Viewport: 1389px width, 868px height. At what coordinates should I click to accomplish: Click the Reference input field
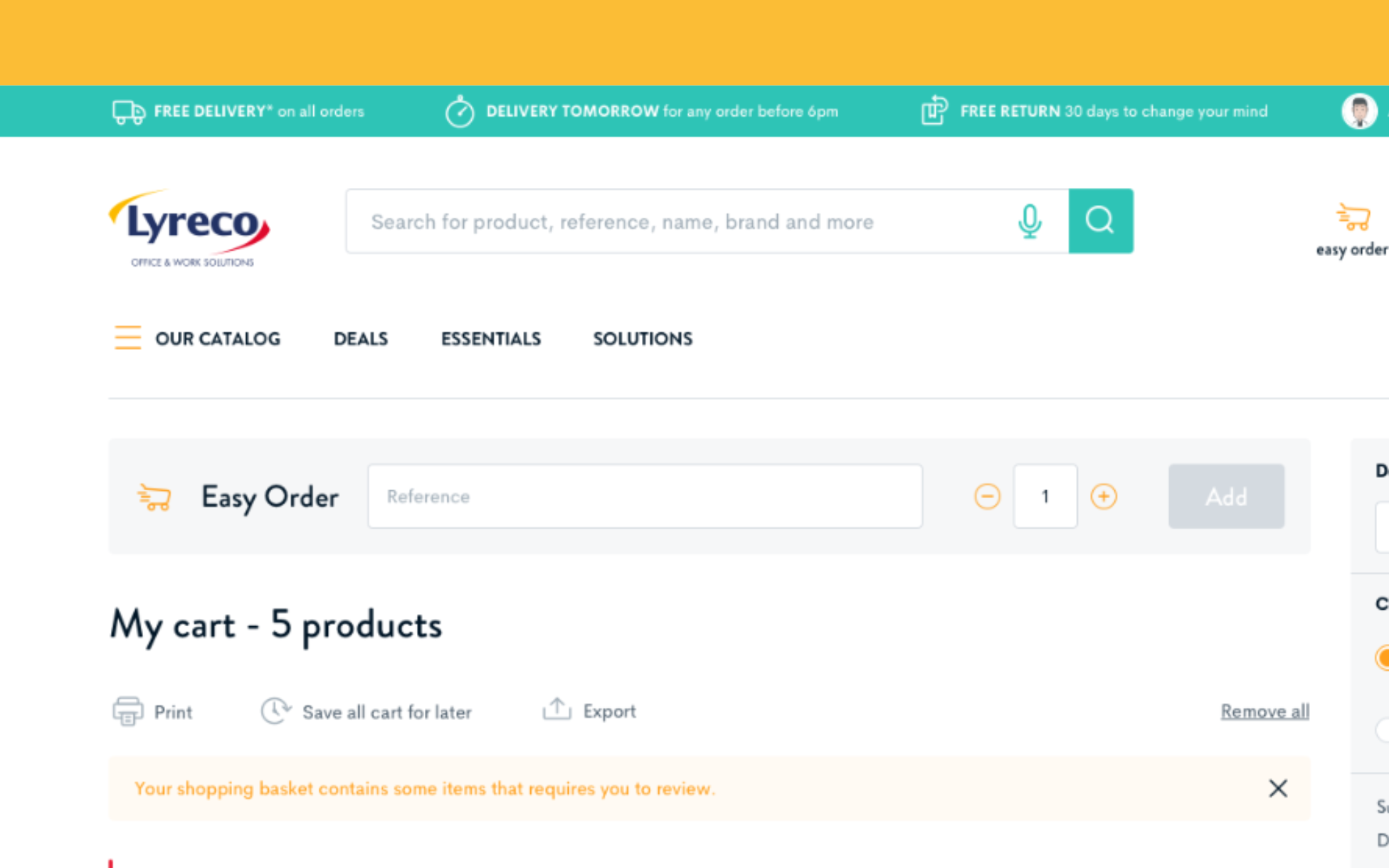coord(645,497)
